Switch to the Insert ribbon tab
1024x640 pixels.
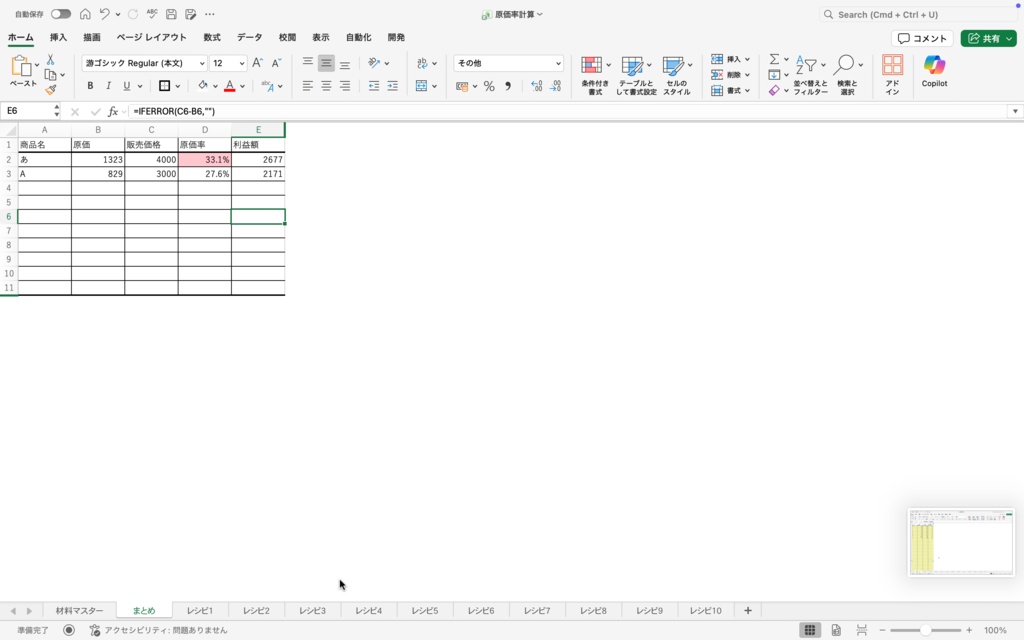click(x=58, y=37)
